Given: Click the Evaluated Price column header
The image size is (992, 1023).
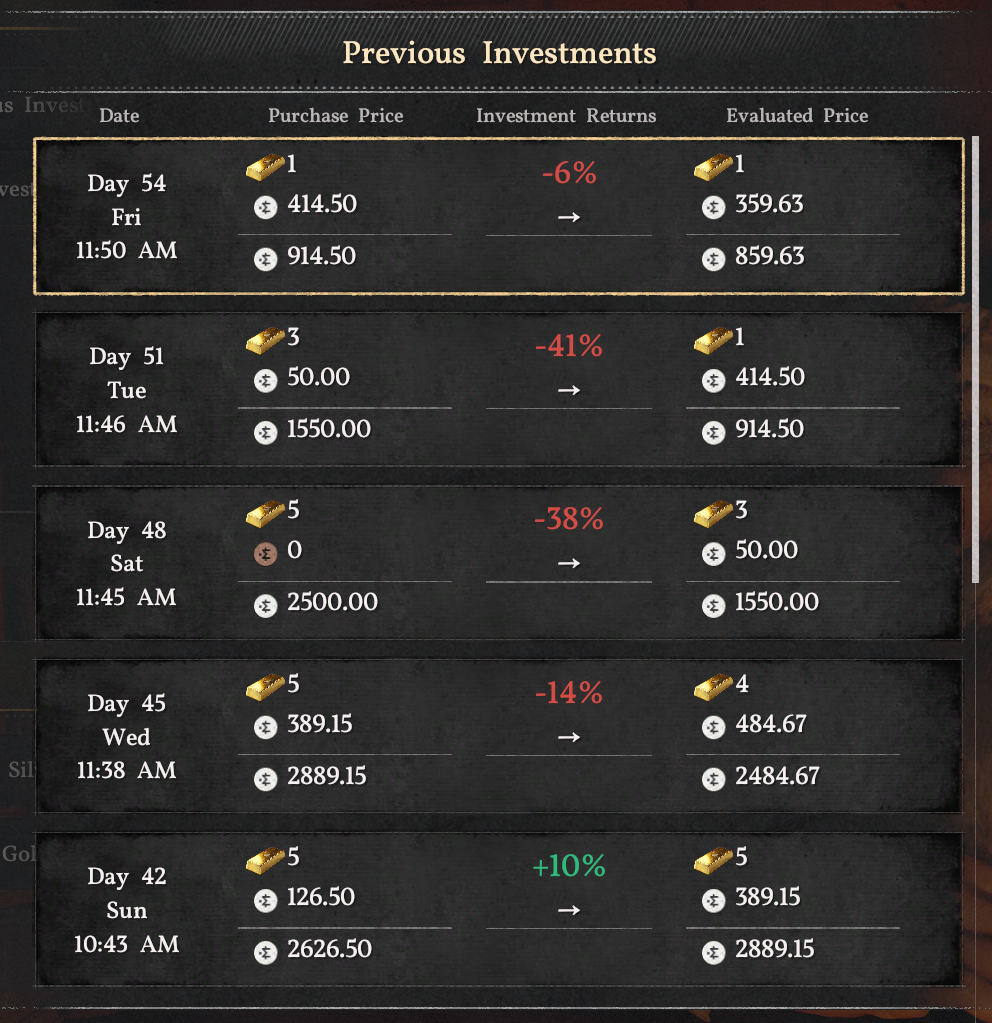Looking at the screenshot, I should [797, 116].
